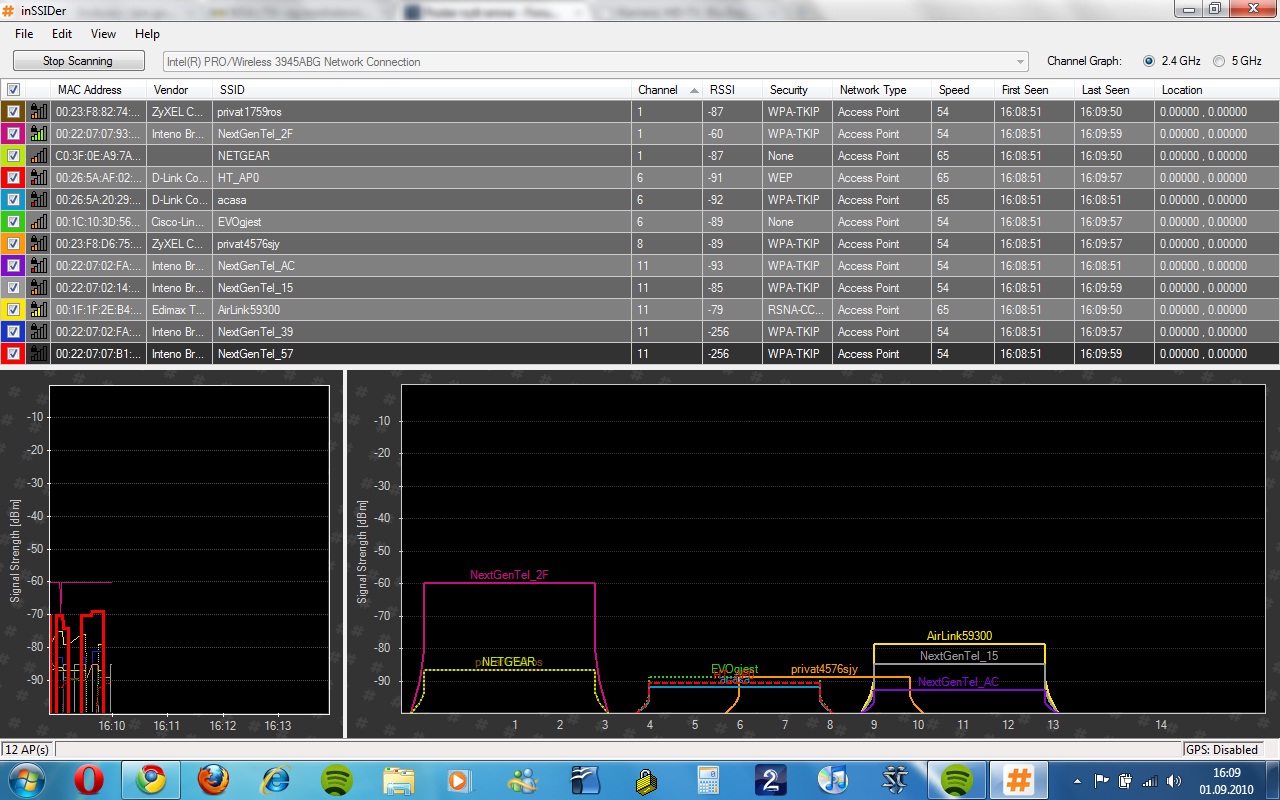Select the AirLink59300 SSID cell
Image resolution: width=1280 pixels, height=800 pixels.
pos(421,310)
